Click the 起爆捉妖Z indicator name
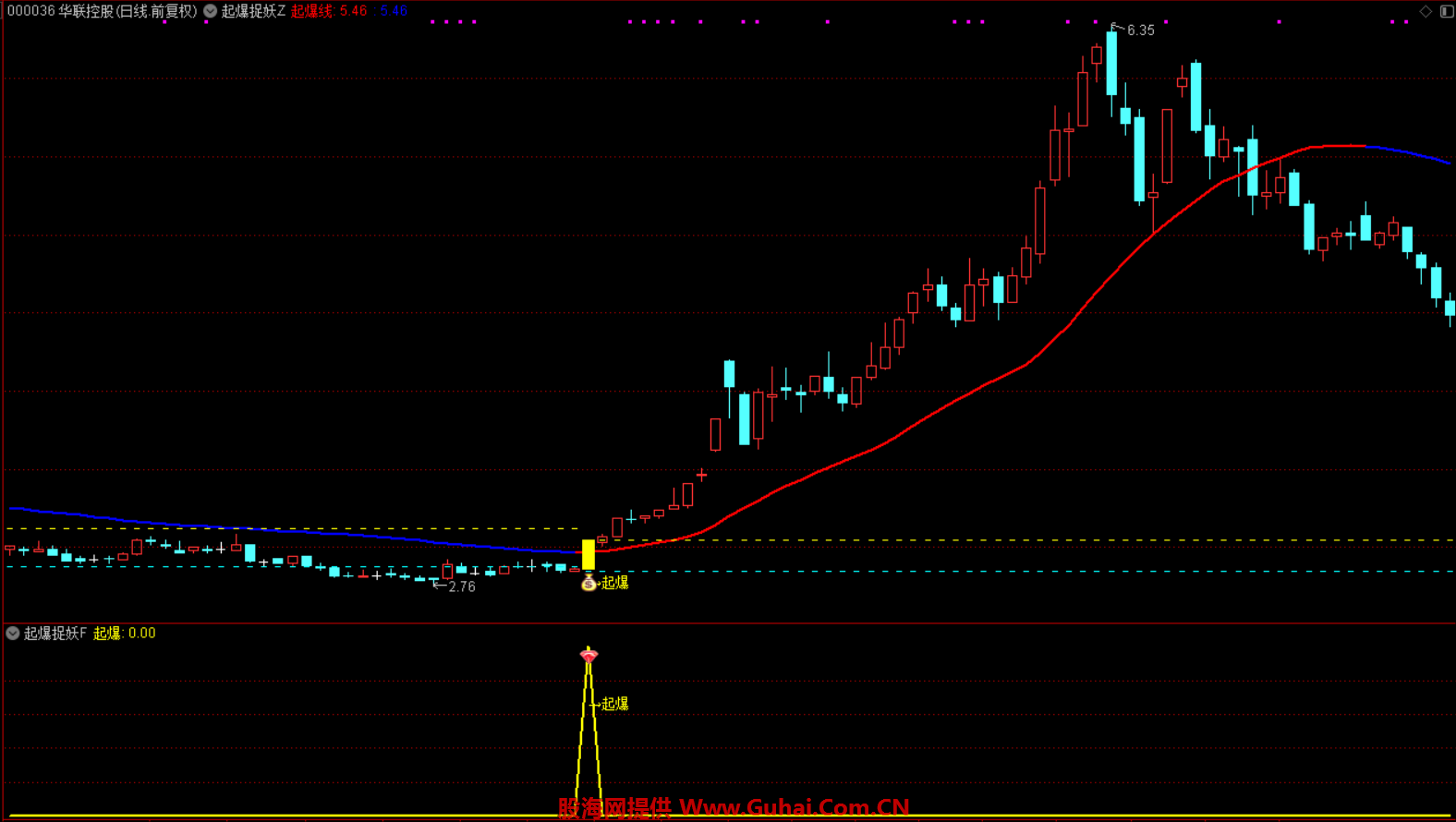The image size is (1456, 822). 253,11
